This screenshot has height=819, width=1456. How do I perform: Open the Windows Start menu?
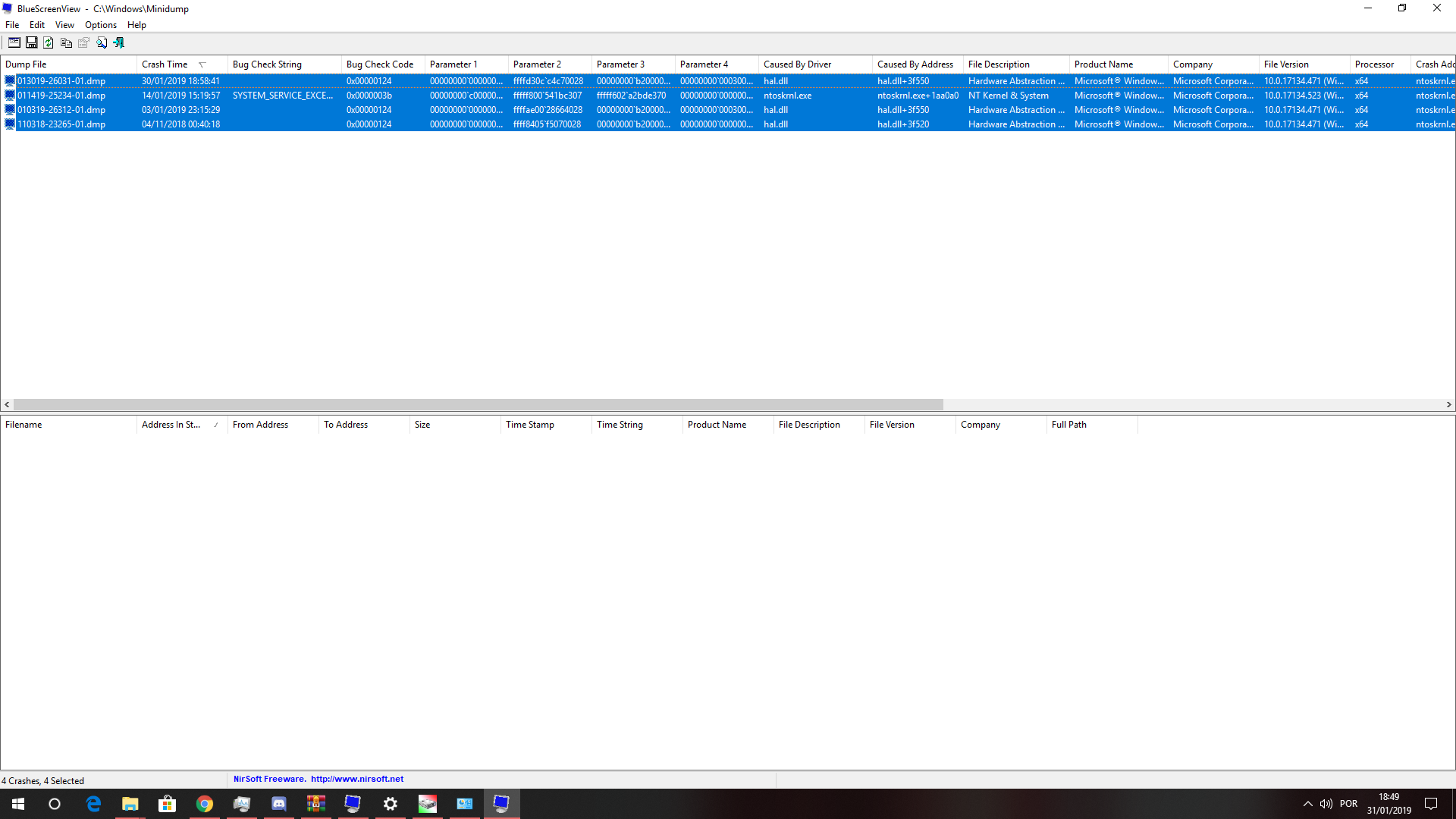18,804
